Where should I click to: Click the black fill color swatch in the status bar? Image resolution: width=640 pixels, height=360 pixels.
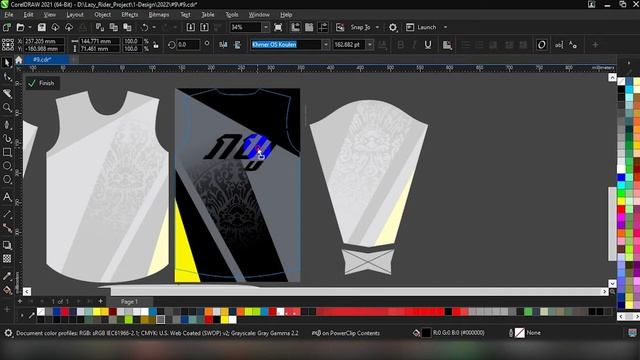coord(426,333)
